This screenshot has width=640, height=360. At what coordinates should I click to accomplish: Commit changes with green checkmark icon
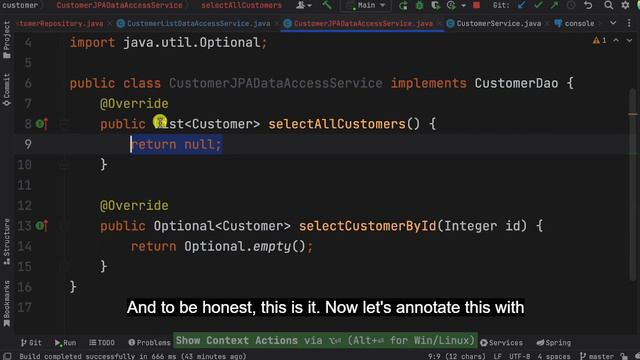[x=538, y=5]
